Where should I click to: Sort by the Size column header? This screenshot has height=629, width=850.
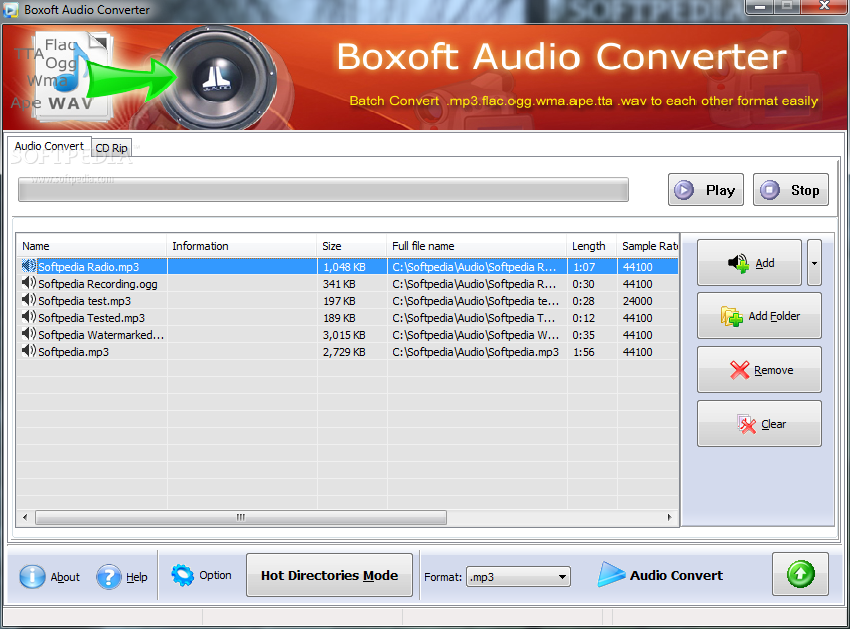(x=352, y=246)
